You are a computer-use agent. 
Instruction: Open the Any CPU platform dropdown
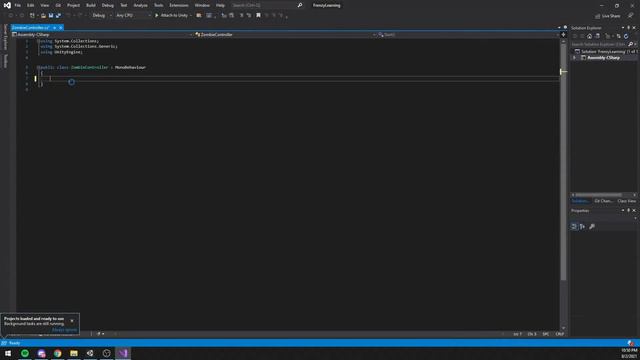(x=133, y=16)
